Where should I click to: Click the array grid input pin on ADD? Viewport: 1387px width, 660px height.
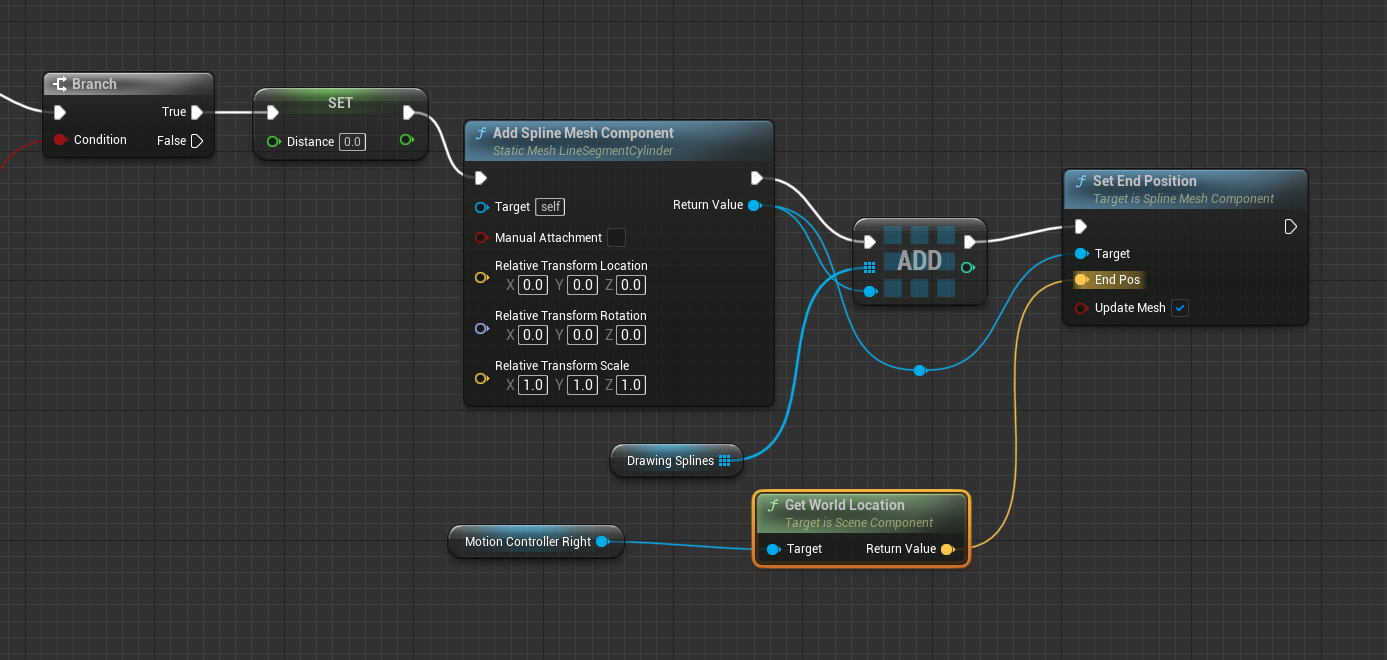point(869,268)
